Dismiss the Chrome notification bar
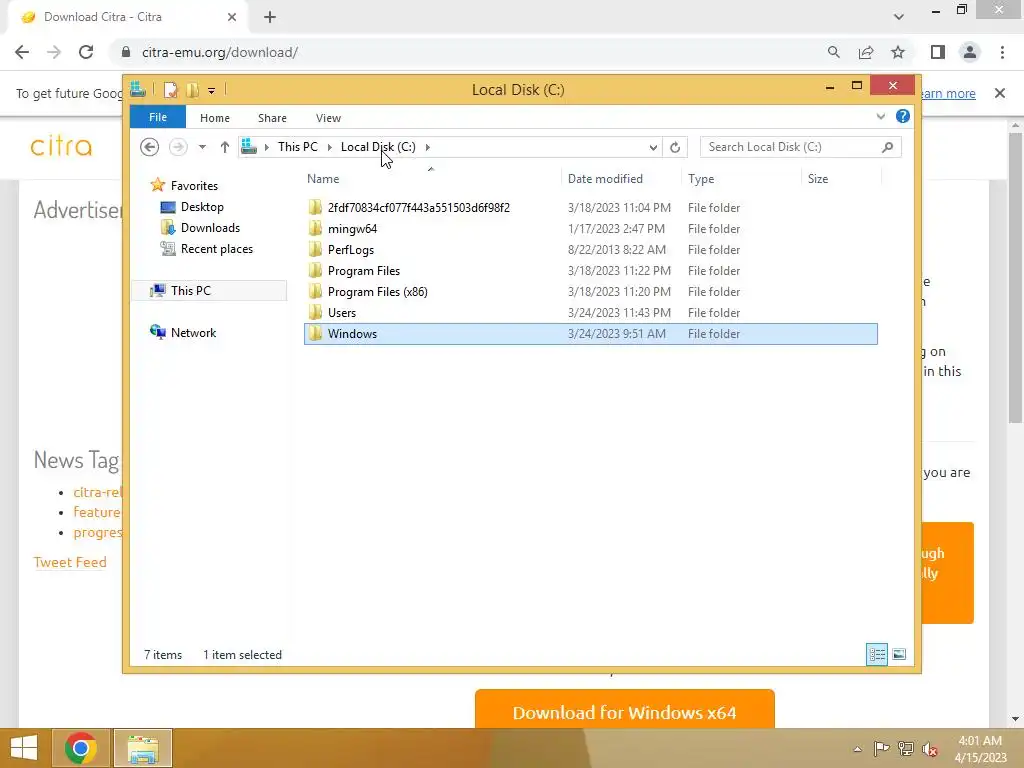The height and width of the screenshot is (768, 1024). [1000, 93]
